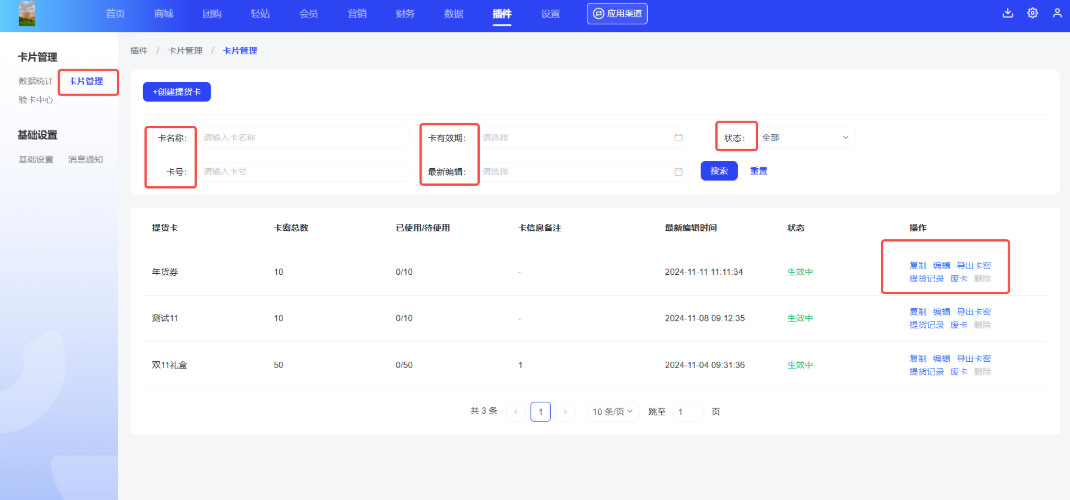This screenshot has height=500, width=1070.
Task: Open the 10条/页 page size dropdown
Action: (613, 412)
